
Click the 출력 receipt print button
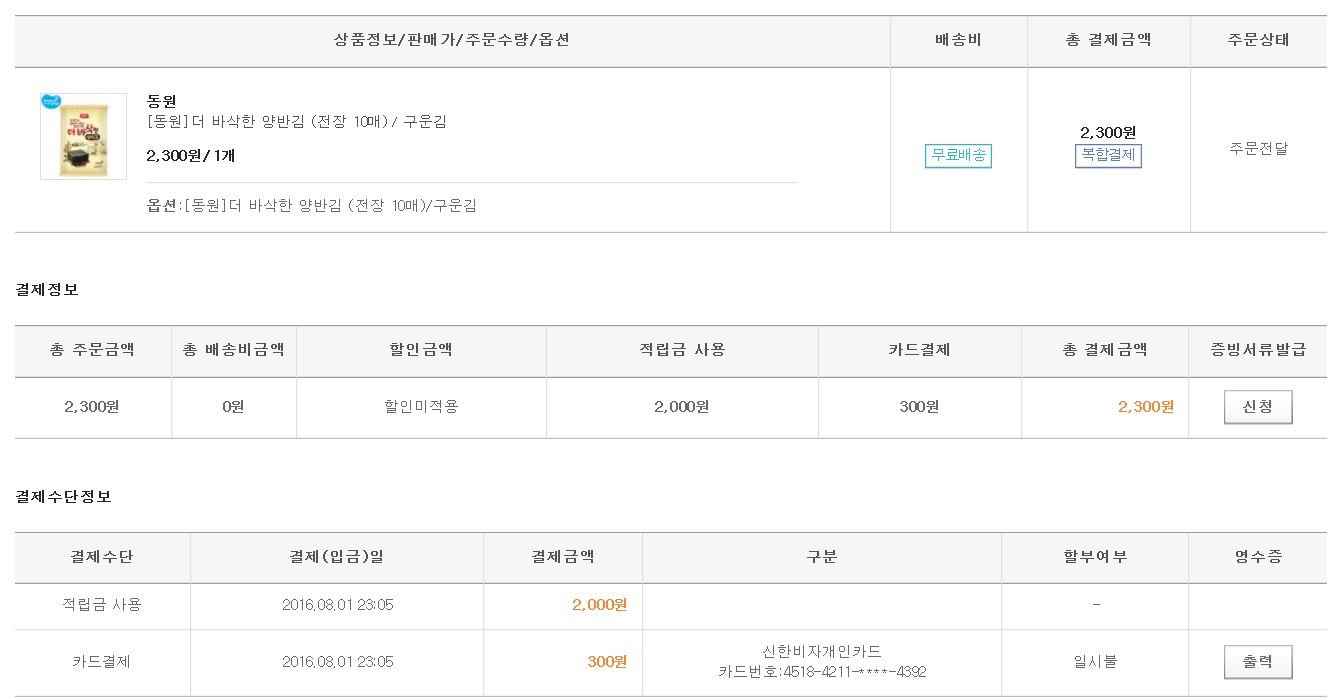tap(1257, 662)
